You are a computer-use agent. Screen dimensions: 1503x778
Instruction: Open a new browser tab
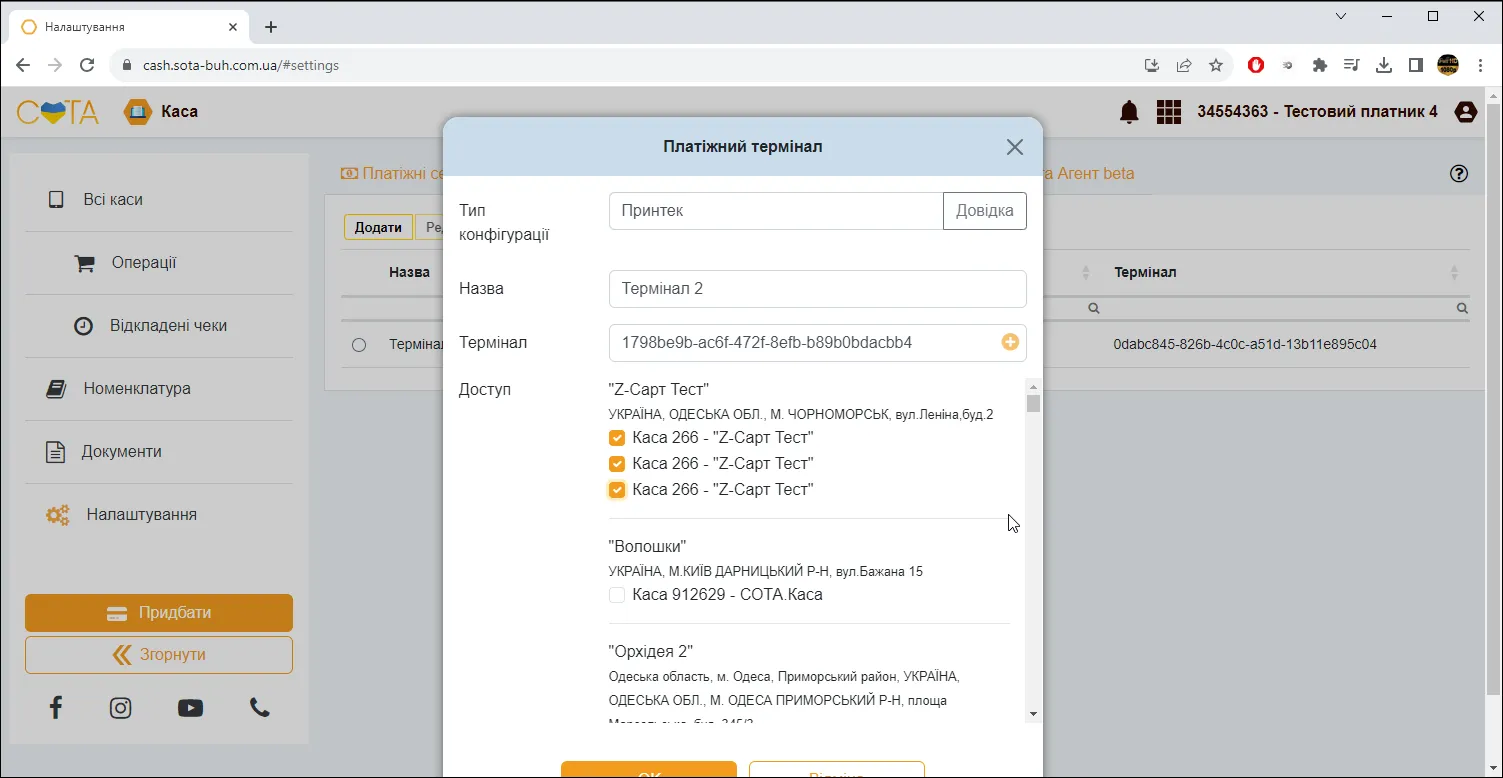click(270, 27)
